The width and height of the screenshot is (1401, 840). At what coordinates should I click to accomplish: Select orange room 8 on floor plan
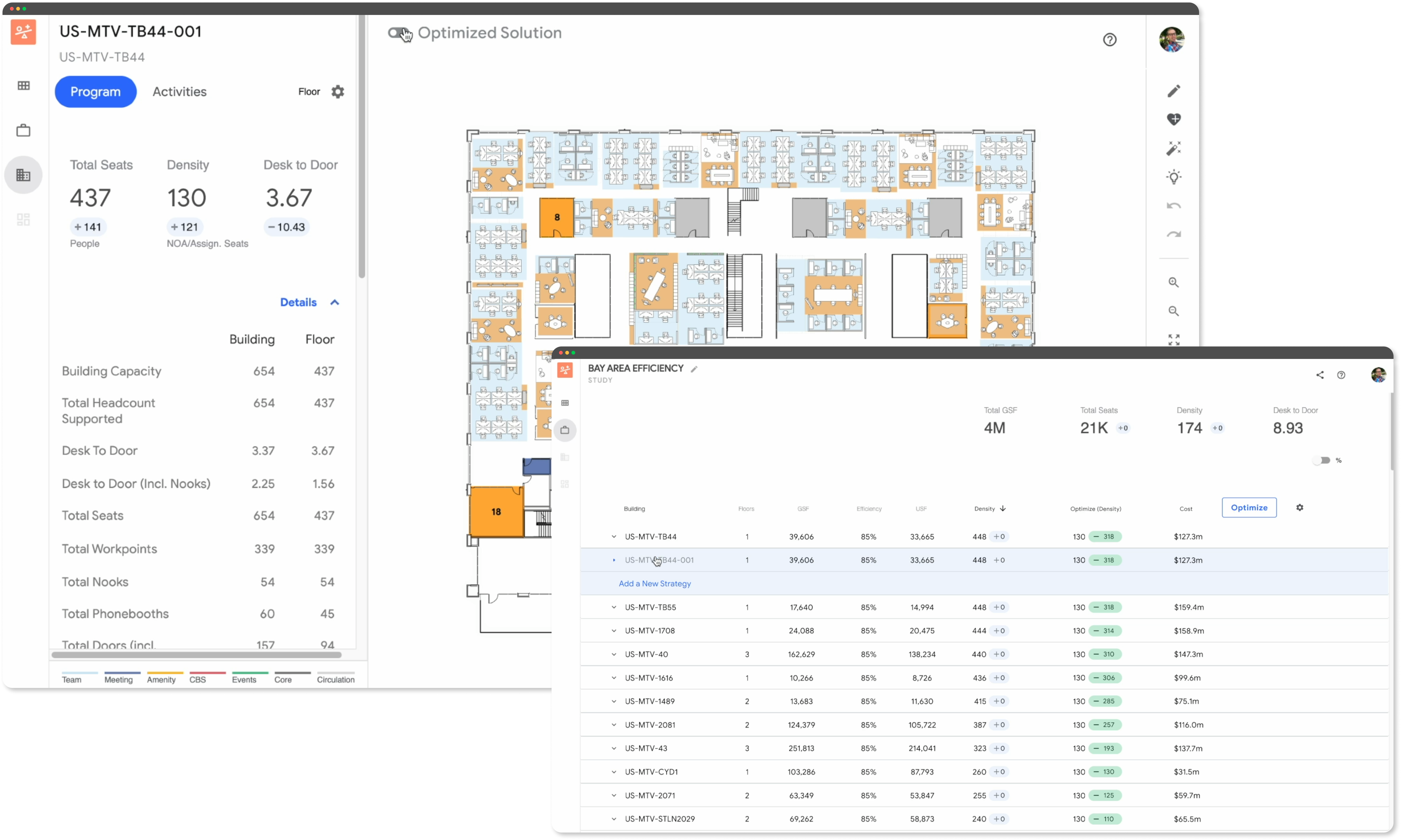click(557, 217)
